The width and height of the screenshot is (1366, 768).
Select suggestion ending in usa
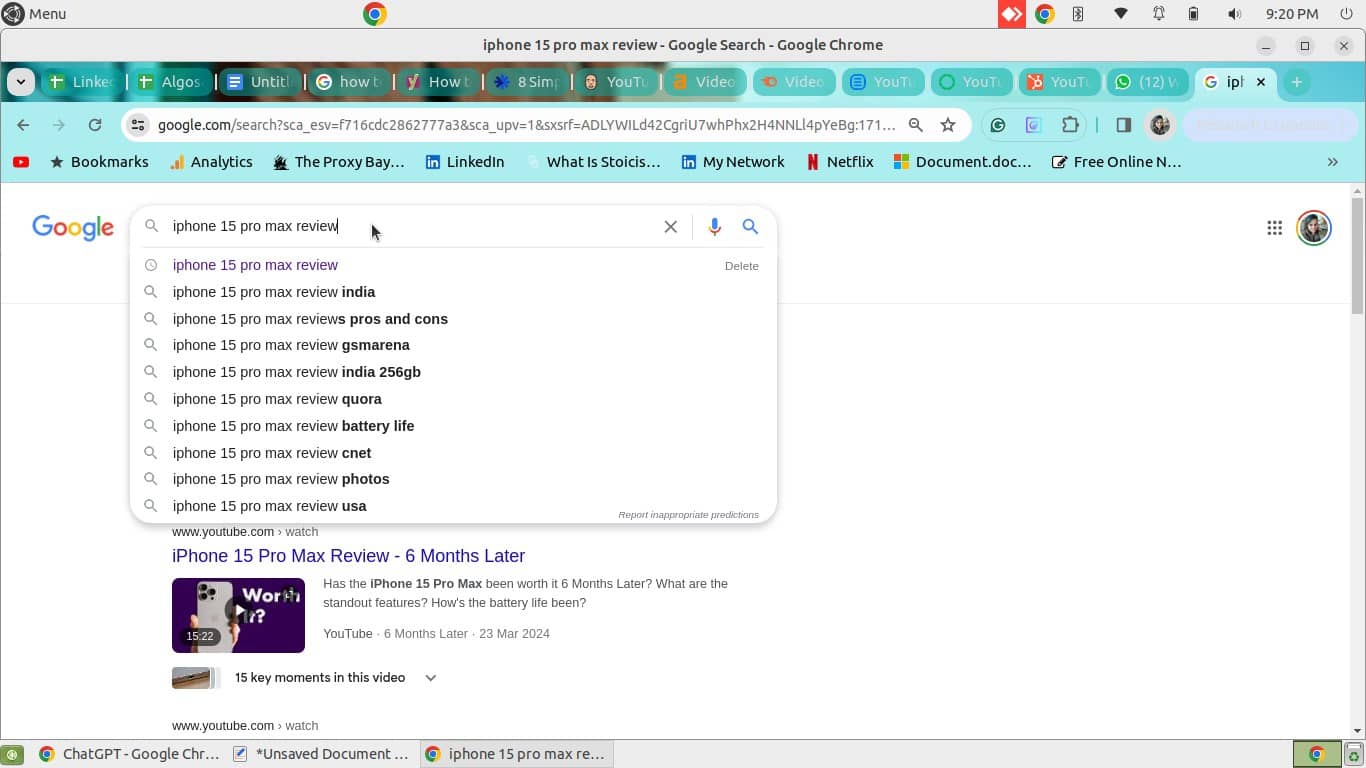click(x=453, y=506)
